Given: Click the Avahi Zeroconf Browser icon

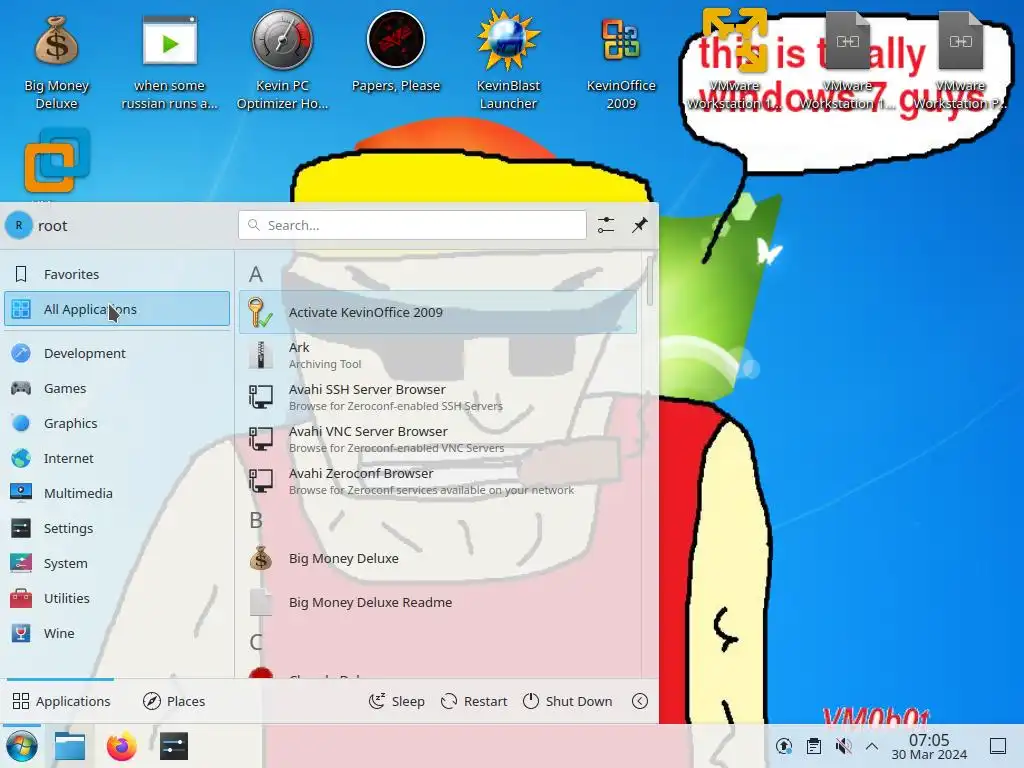Looking at the screenshot, I should [261, 481].
